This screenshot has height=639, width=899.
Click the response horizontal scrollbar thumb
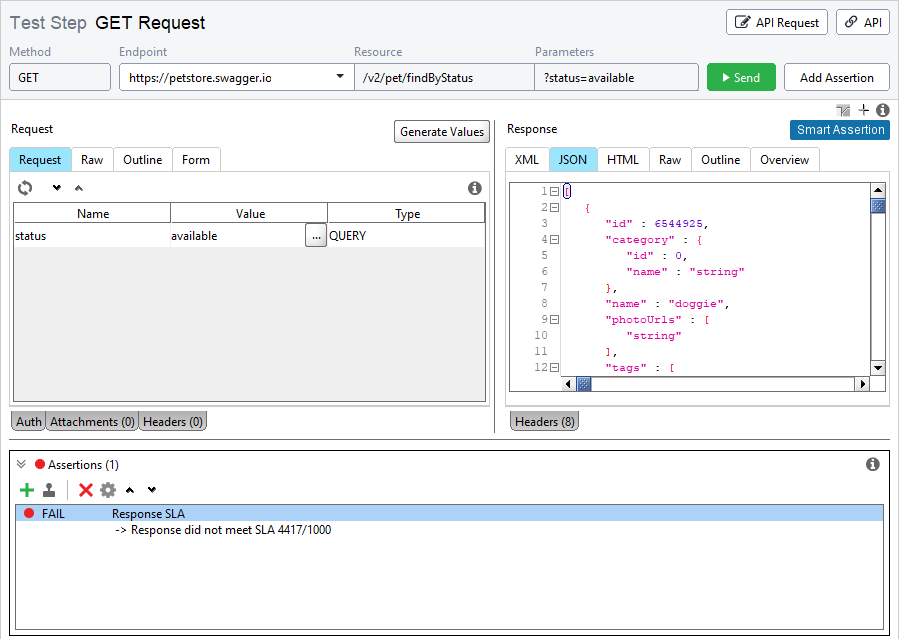point(584,384)
